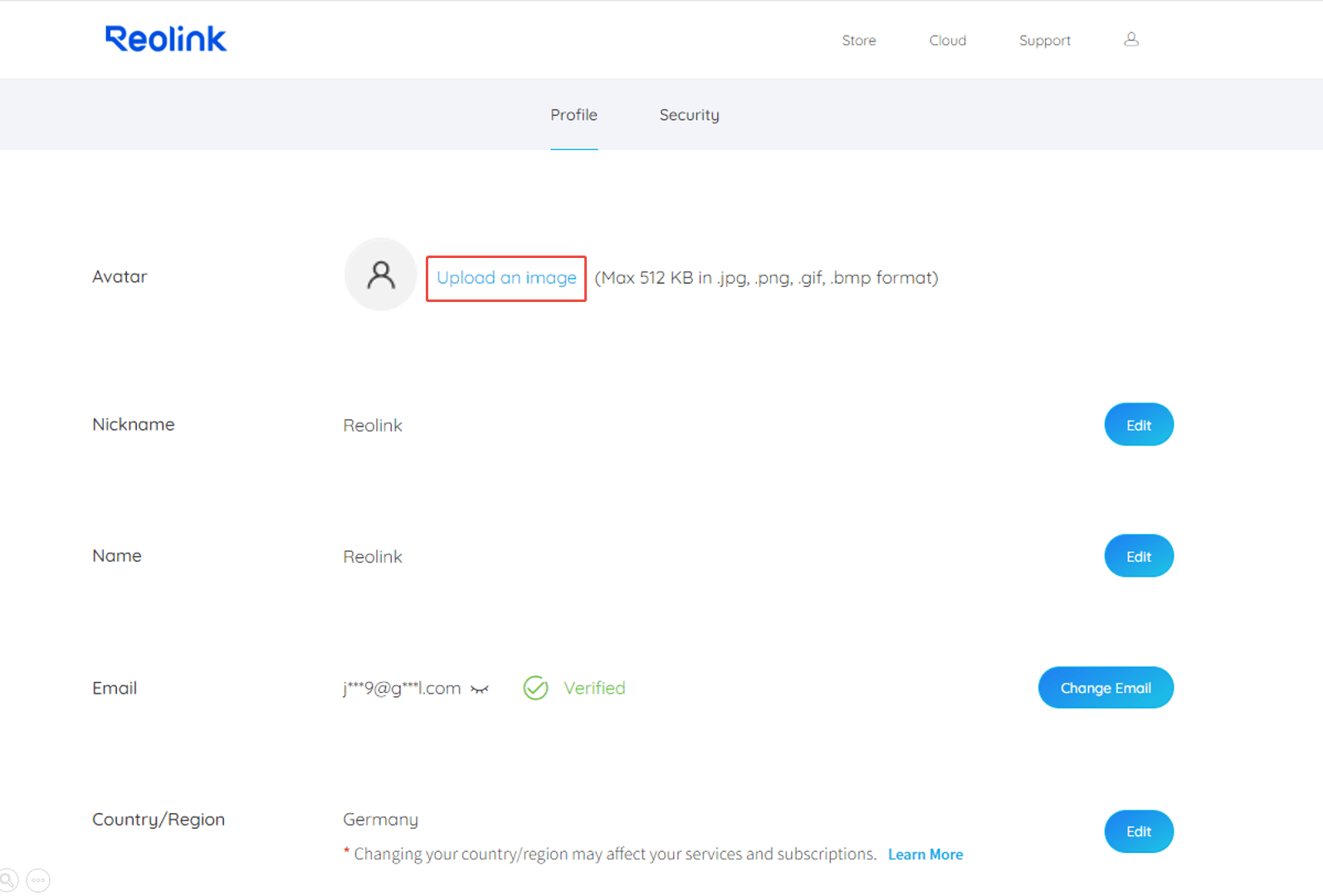This screenshot has height=896, width=1323.
Task: Click the avatar placeholder image
Action: [380, 275]
